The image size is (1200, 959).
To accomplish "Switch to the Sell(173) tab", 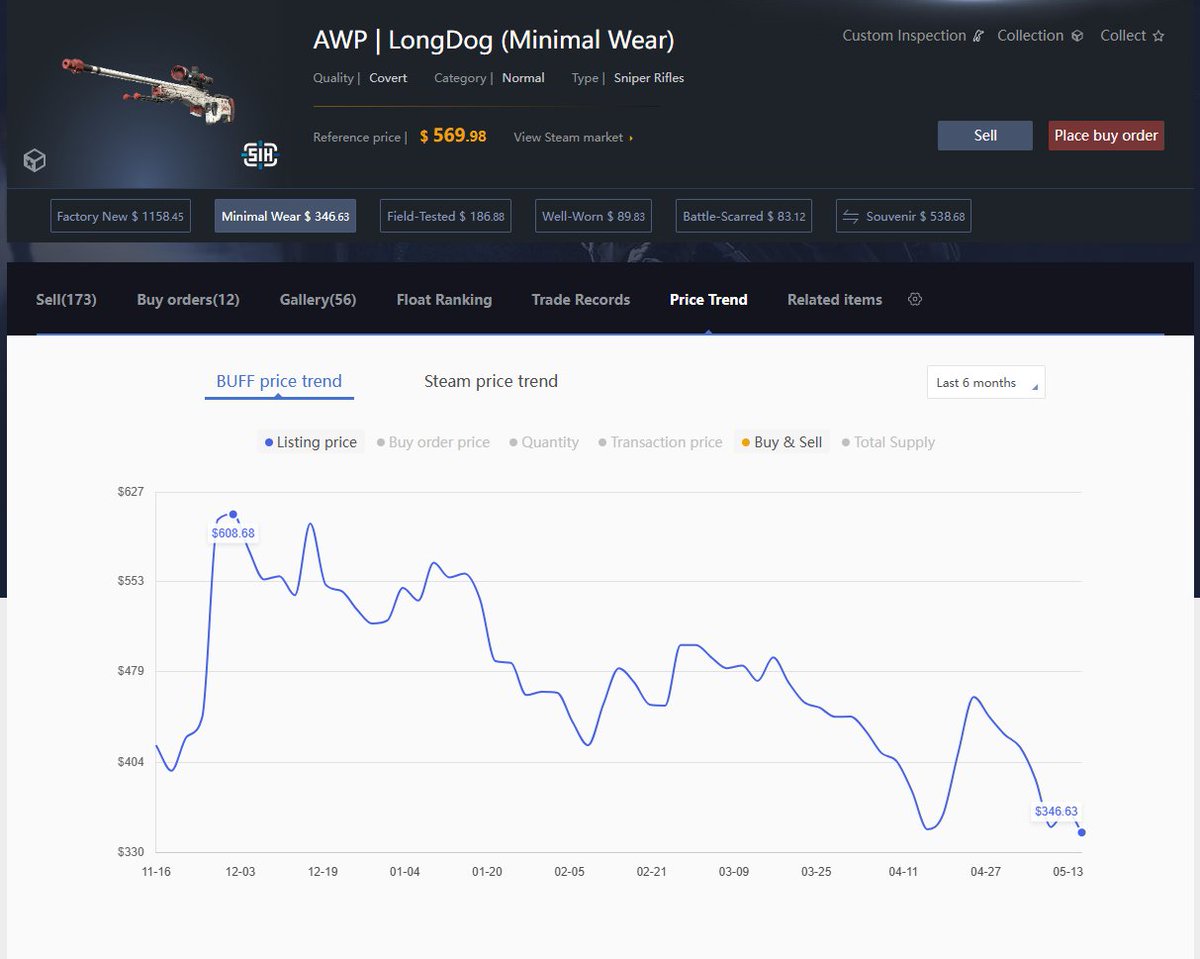I will point(66,299).
